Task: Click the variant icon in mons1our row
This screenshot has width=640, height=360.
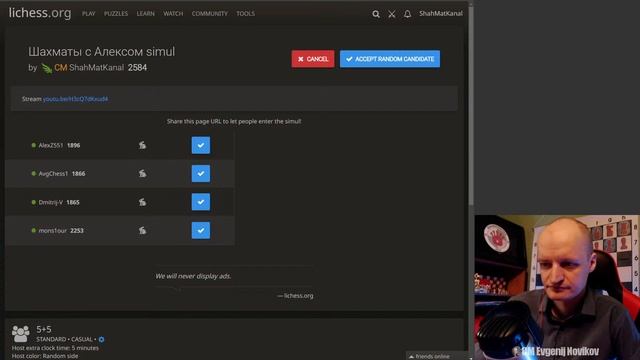Action: pos(142,231)
